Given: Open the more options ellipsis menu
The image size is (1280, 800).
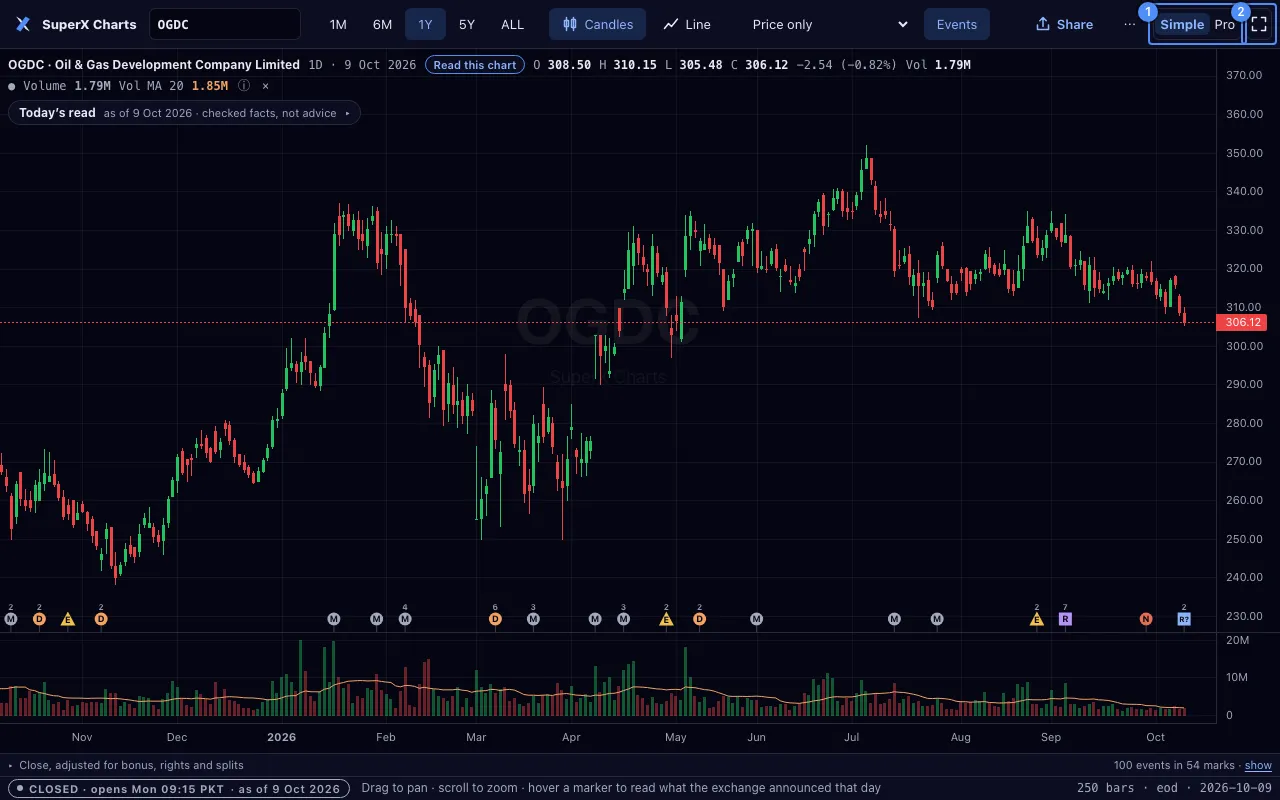Looking at the screenshot, I should (x=1130, y=24).
